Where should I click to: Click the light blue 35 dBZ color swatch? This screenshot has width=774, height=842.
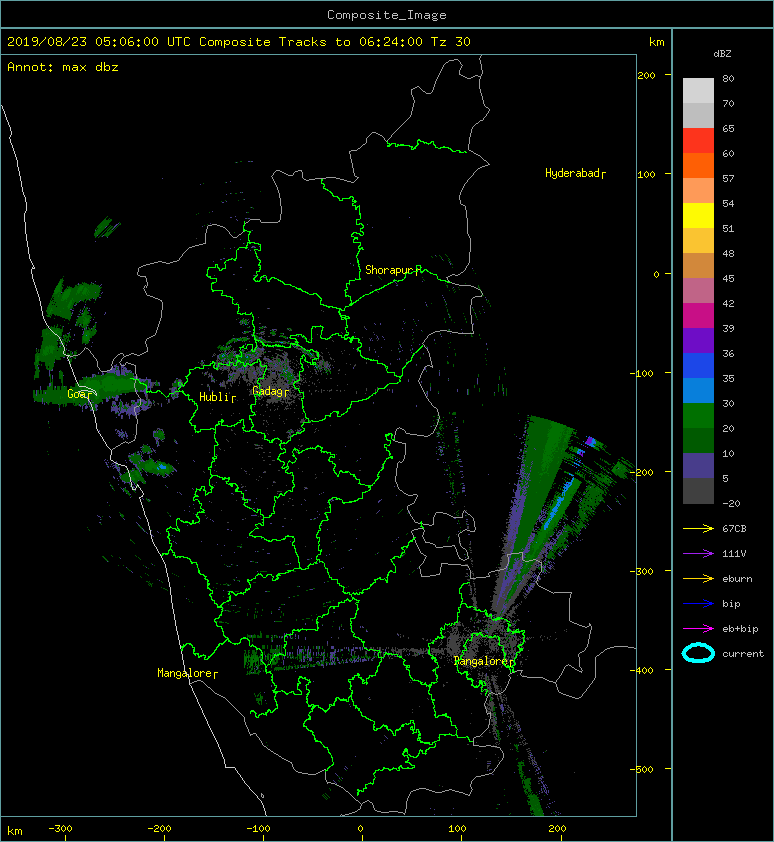[x=698, y=391]
